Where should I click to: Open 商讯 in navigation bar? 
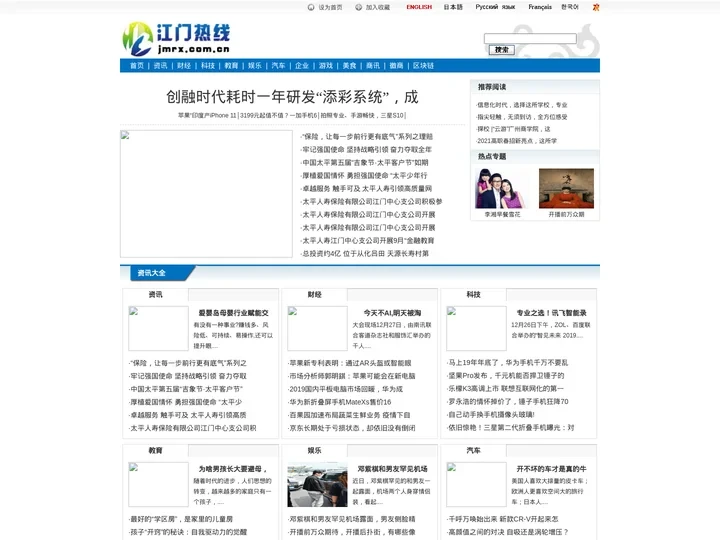tap(373, 66)
